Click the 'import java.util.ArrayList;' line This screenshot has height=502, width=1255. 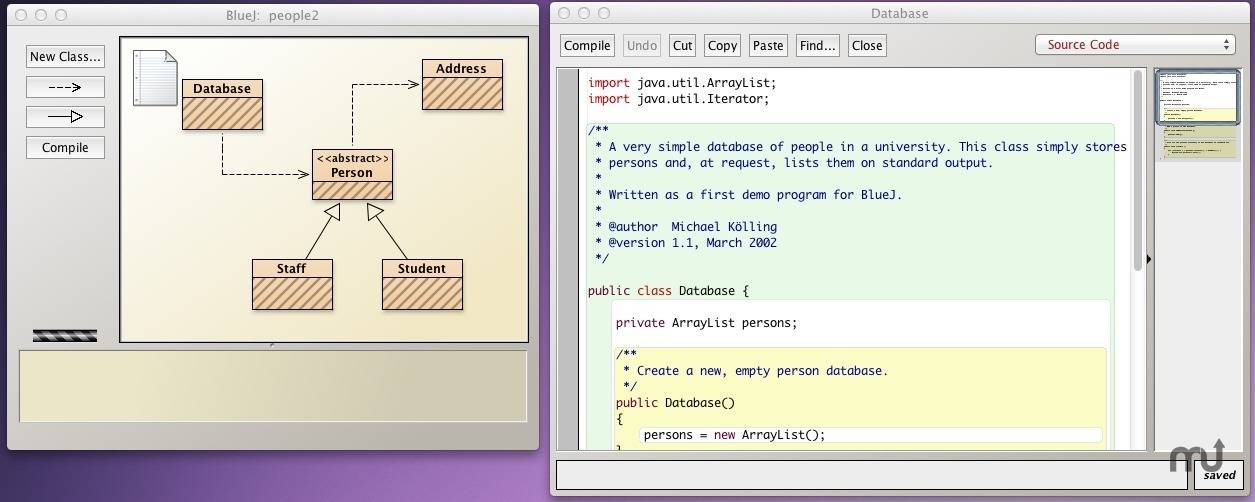682,83
